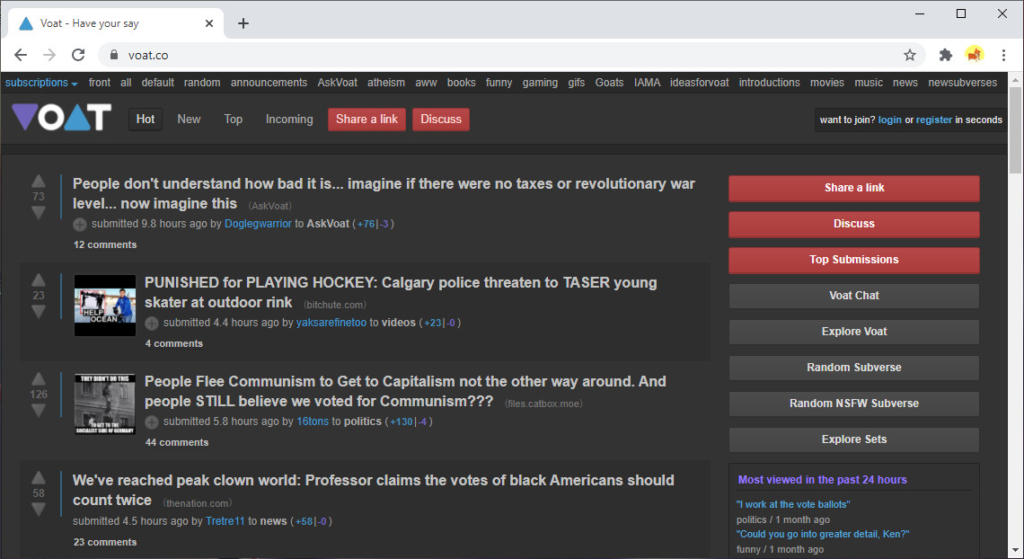Reload the page
Screen dimensions: 1024x559
(x=78, y=55)
